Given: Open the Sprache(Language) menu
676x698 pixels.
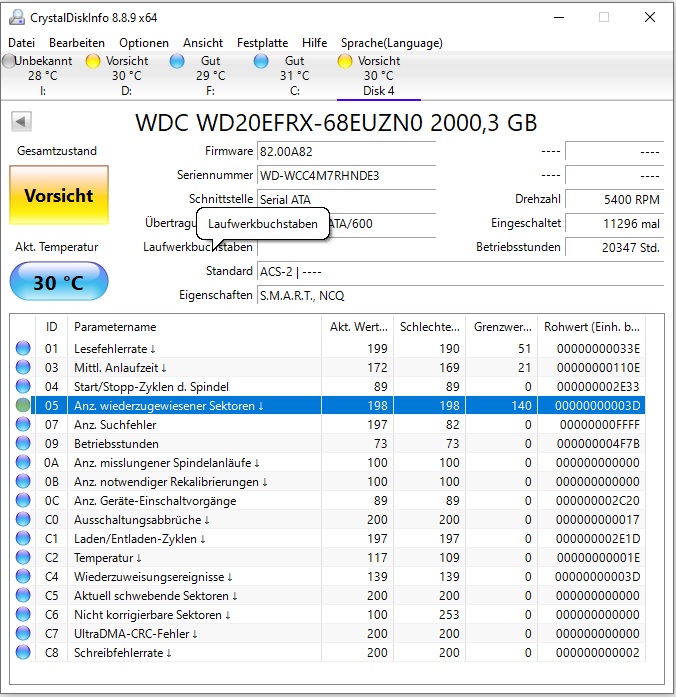Looking at the screenshot, I should point(392,43).
